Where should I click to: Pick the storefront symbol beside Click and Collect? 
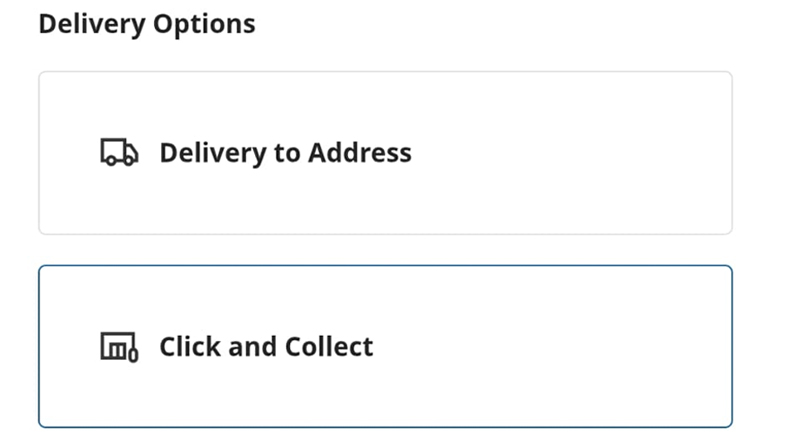click(119, 347)
